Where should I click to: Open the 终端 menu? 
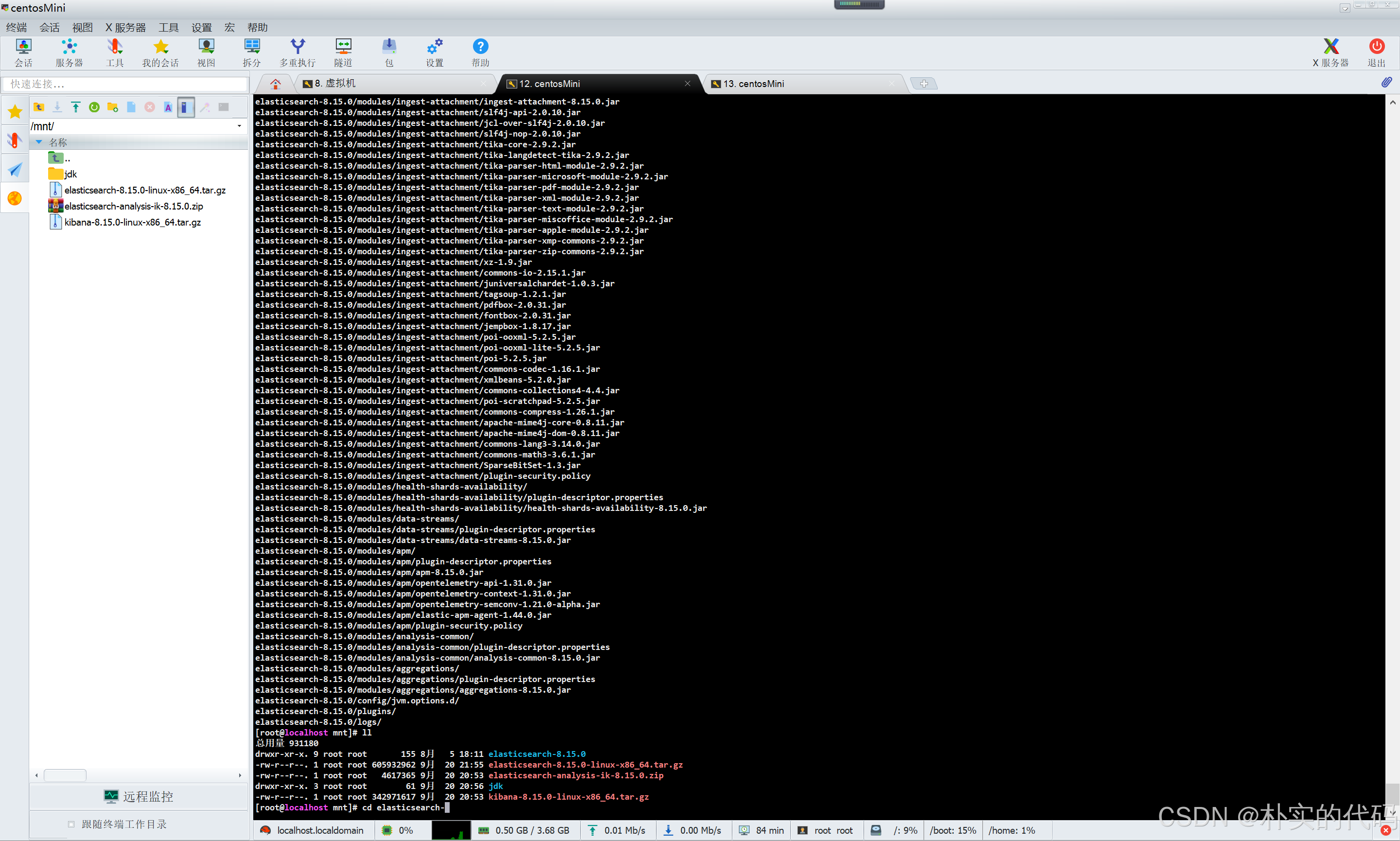17,27
